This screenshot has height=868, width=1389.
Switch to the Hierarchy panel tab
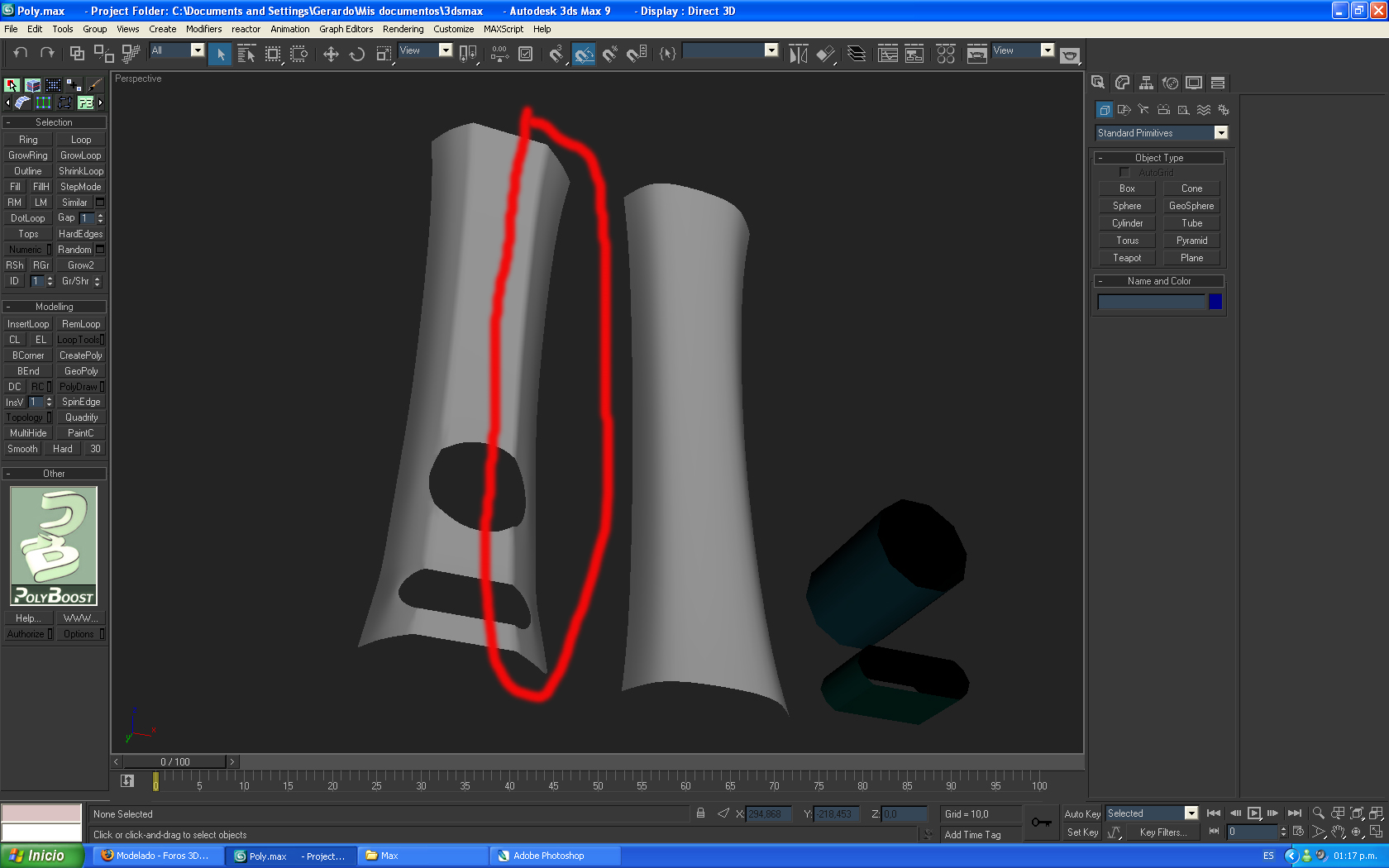click(x=1146, y=83)
